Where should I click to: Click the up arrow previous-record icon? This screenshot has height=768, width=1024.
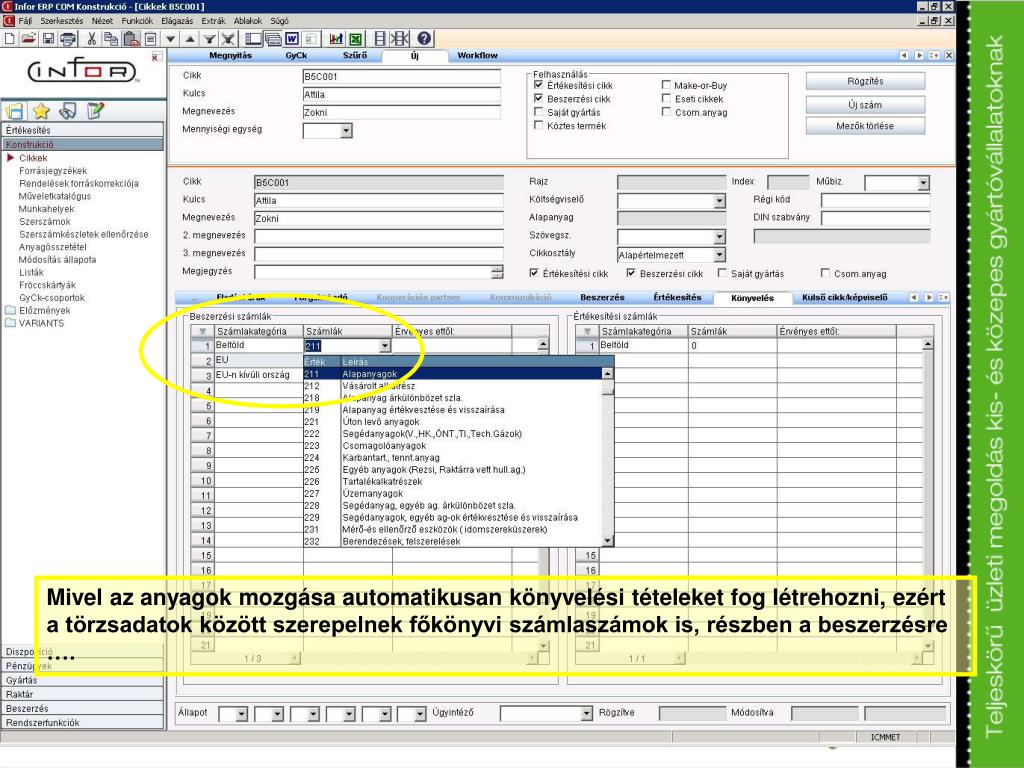coord(190,39)
